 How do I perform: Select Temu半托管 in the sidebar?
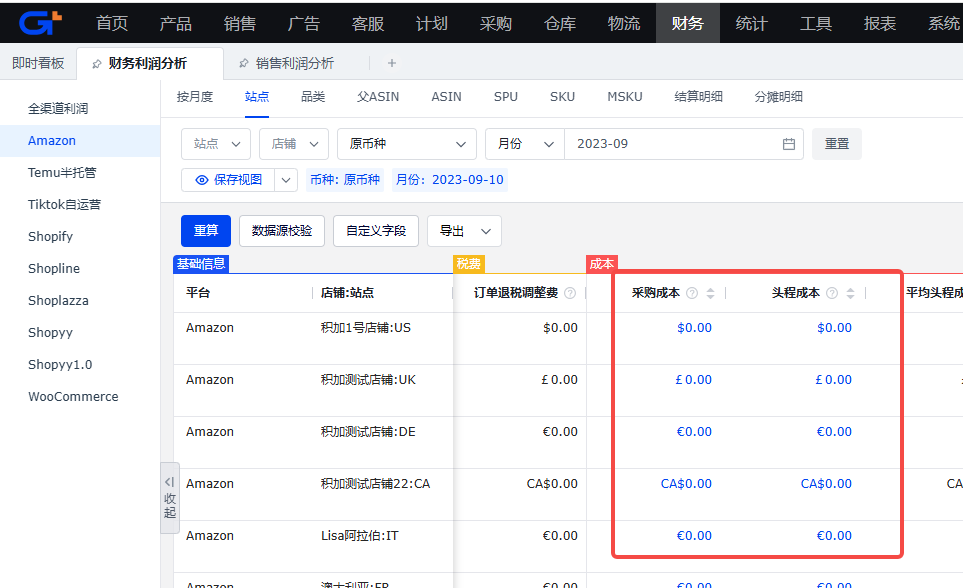[62, 173]
